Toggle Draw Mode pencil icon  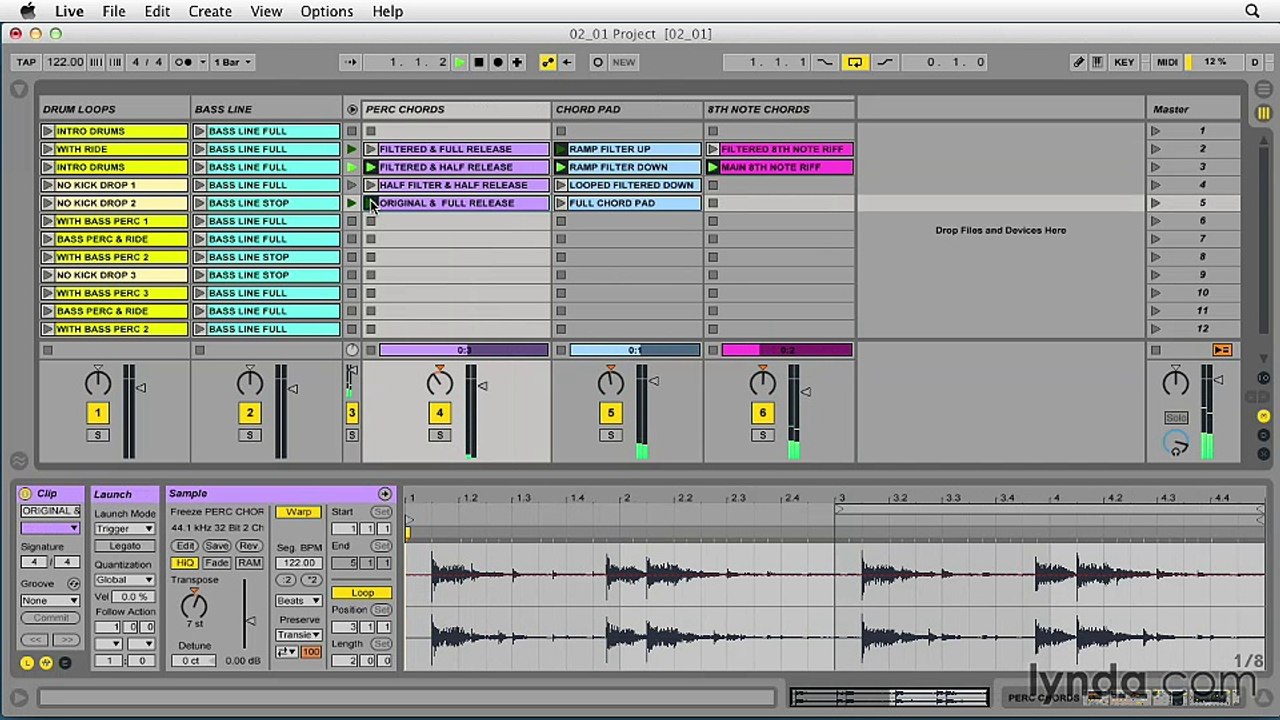click(x=1078, y=62)
